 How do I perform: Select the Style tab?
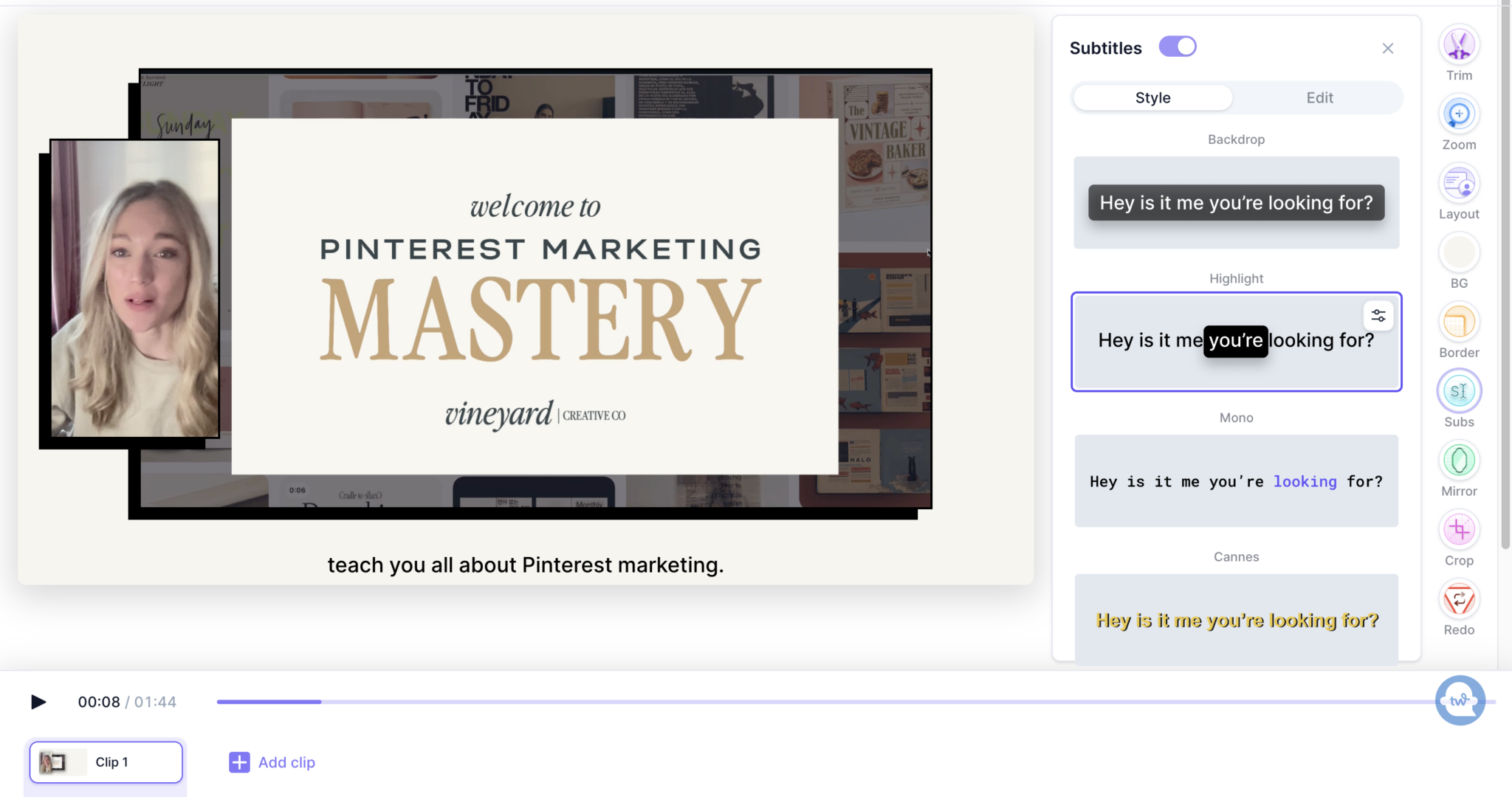point(1152,98)
